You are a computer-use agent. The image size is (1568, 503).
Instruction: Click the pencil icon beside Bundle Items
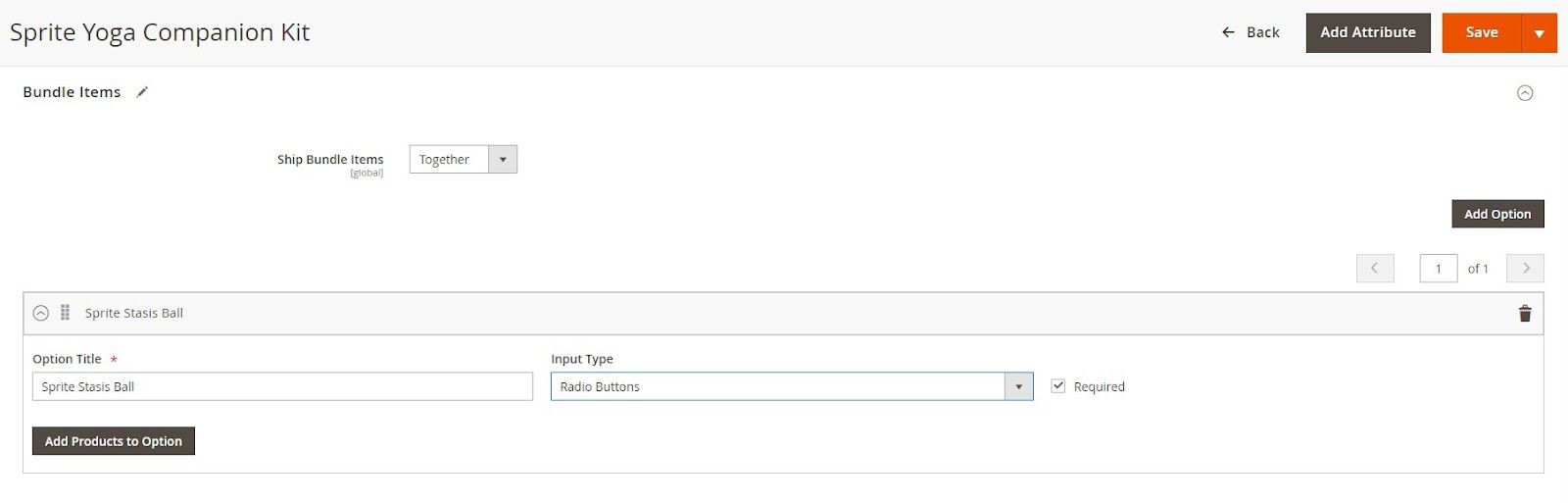tap(142, 91)
